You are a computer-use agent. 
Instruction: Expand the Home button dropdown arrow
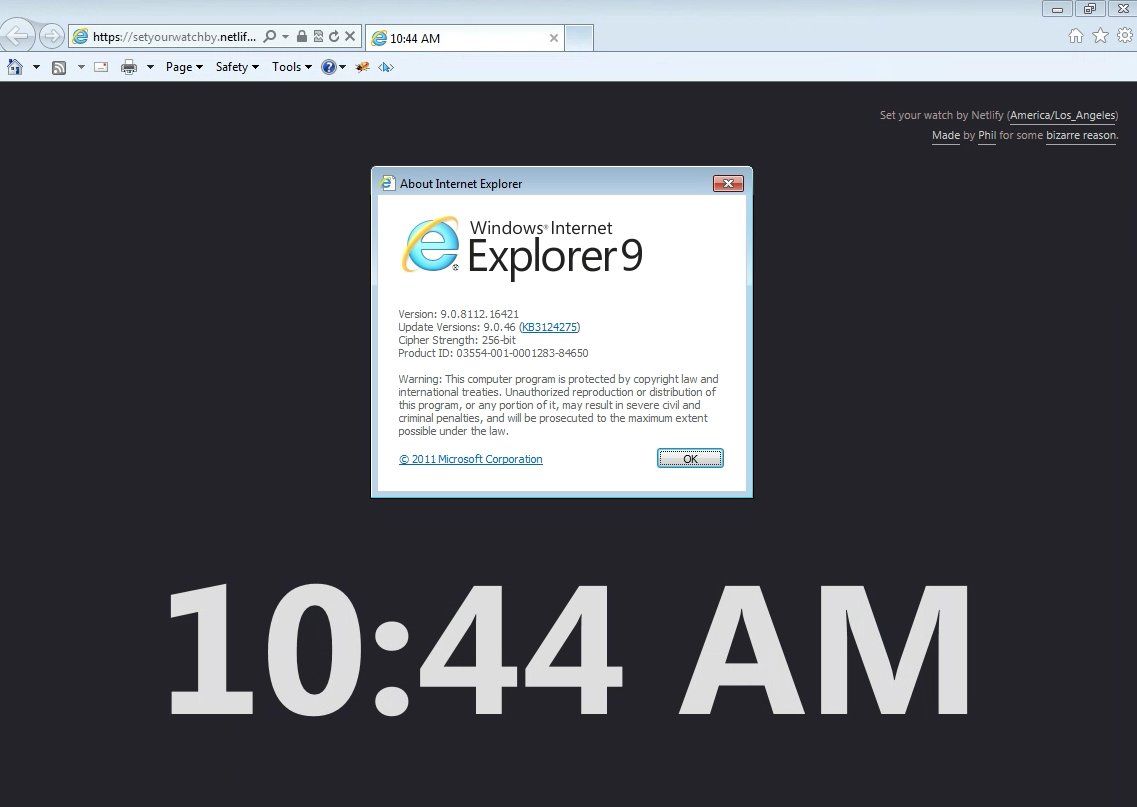[36, 67]
